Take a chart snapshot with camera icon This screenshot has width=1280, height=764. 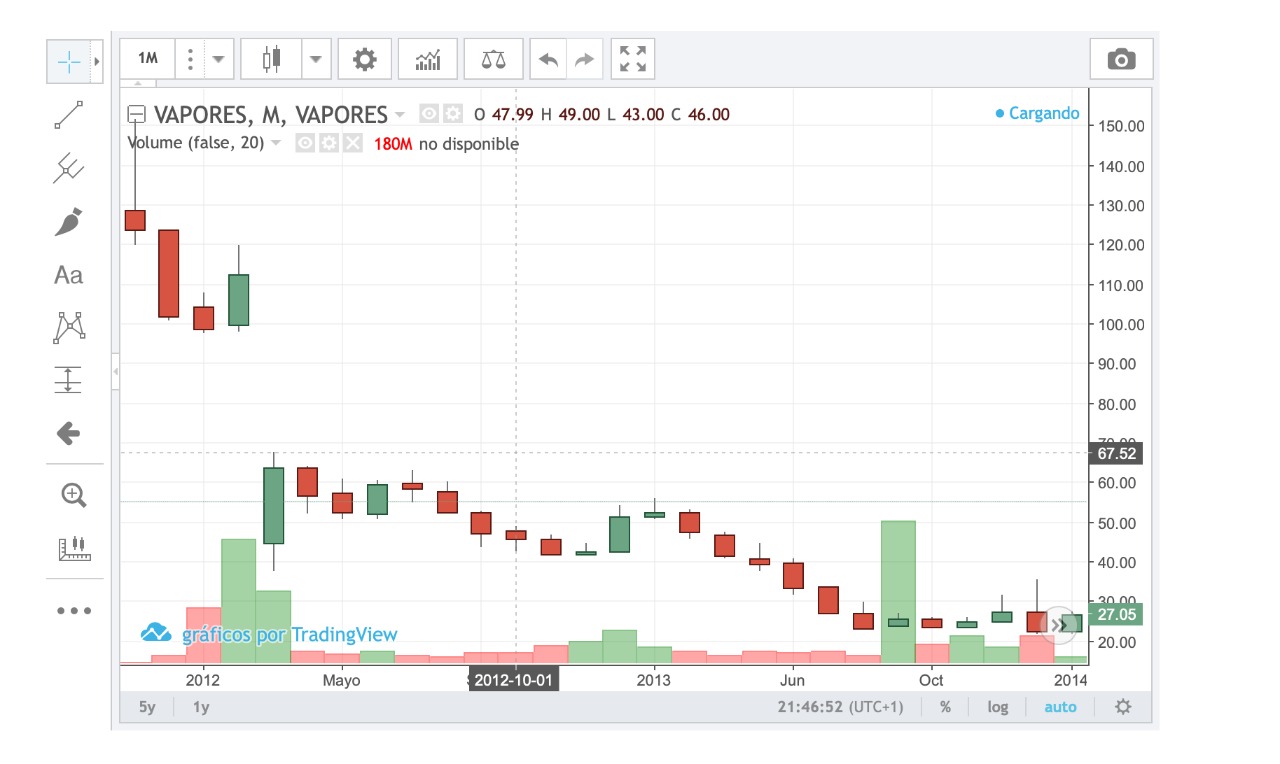tap(1121, 60)
